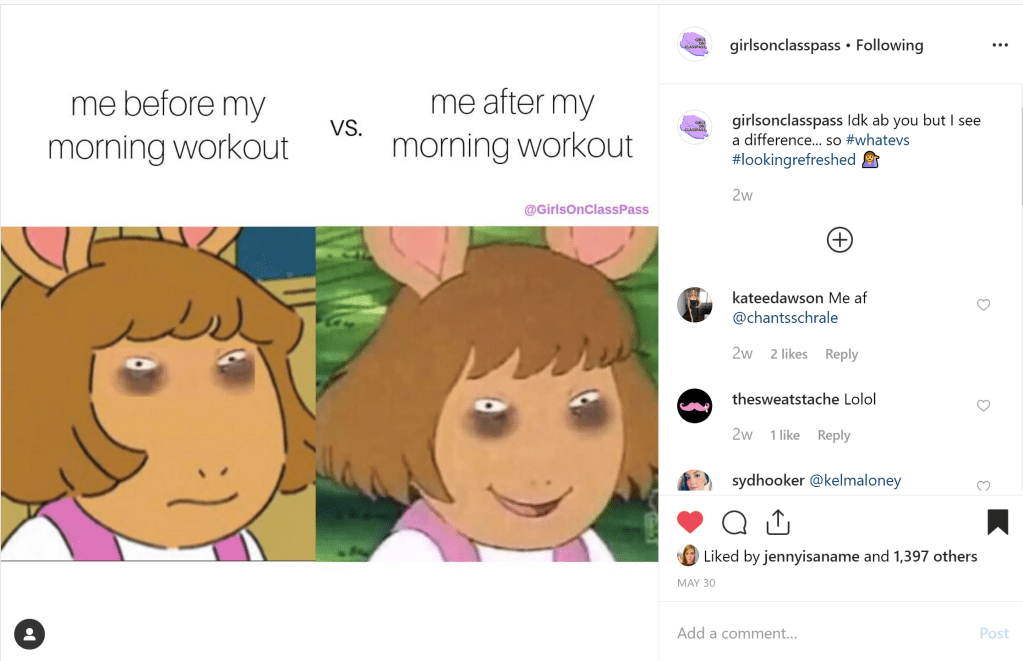Viewport: 1023px width, 661px height.
Task: Load more comments with plus circle
Action: click(x=840, y=239)
